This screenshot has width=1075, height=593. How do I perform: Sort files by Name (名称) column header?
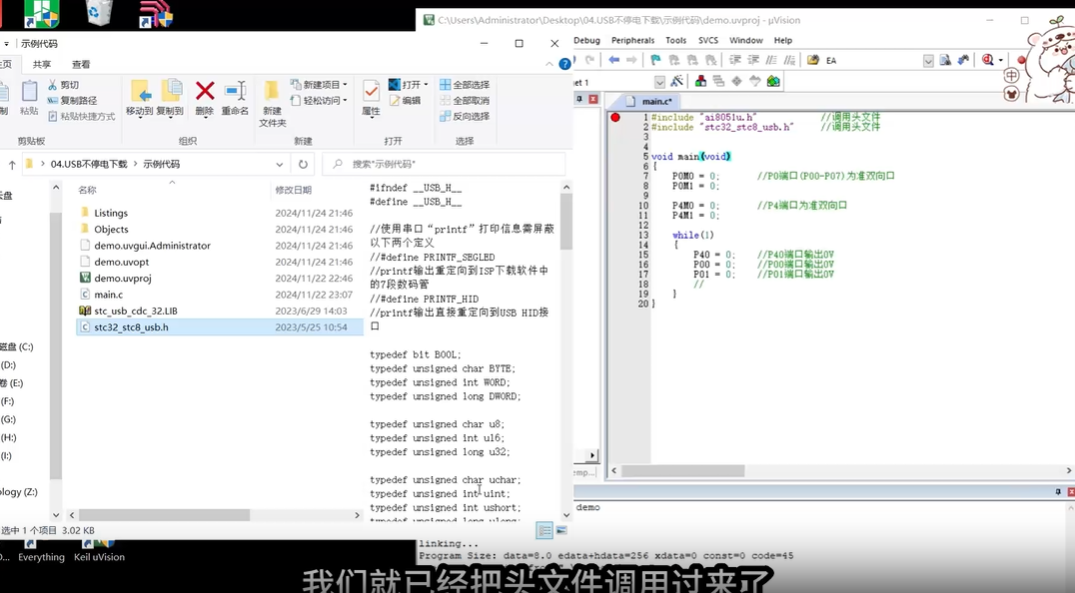(87, 190)
